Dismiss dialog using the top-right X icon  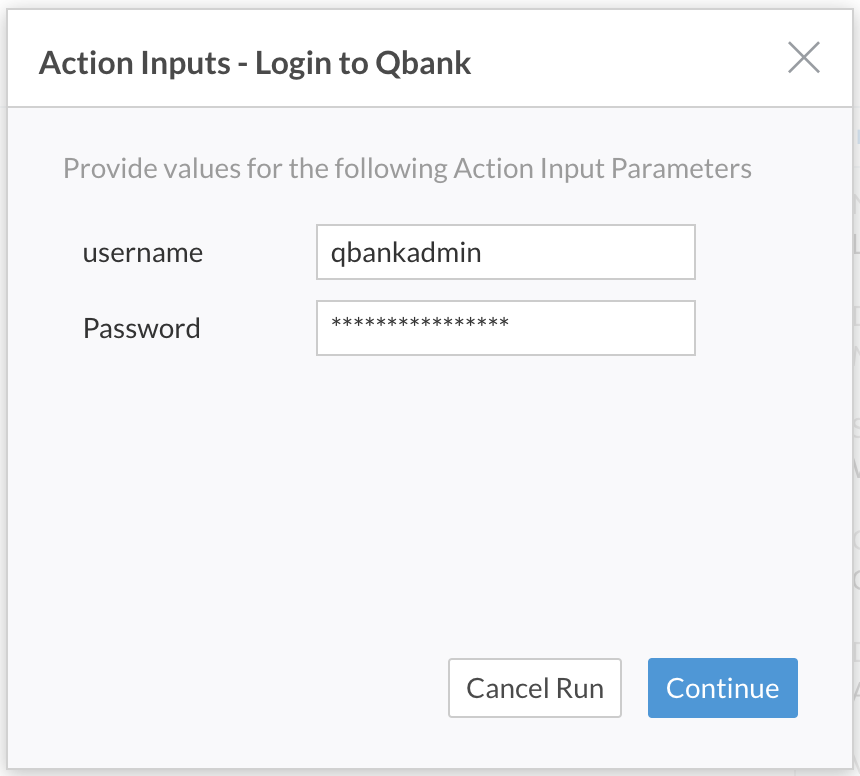804,57
